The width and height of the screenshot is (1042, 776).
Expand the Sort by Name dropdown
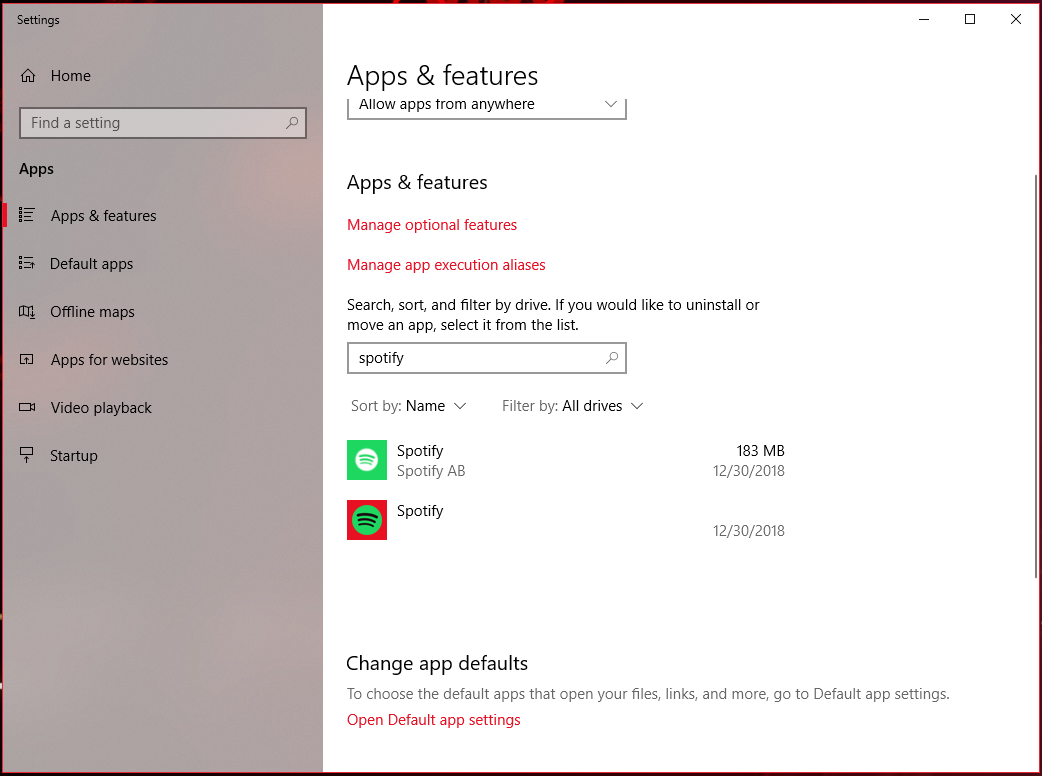409,406
